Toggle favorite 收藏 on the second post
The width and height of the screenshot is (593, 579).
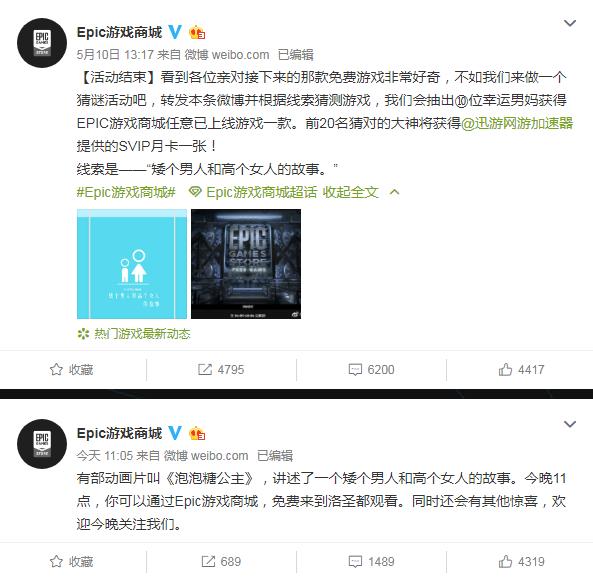pos(71,562)
